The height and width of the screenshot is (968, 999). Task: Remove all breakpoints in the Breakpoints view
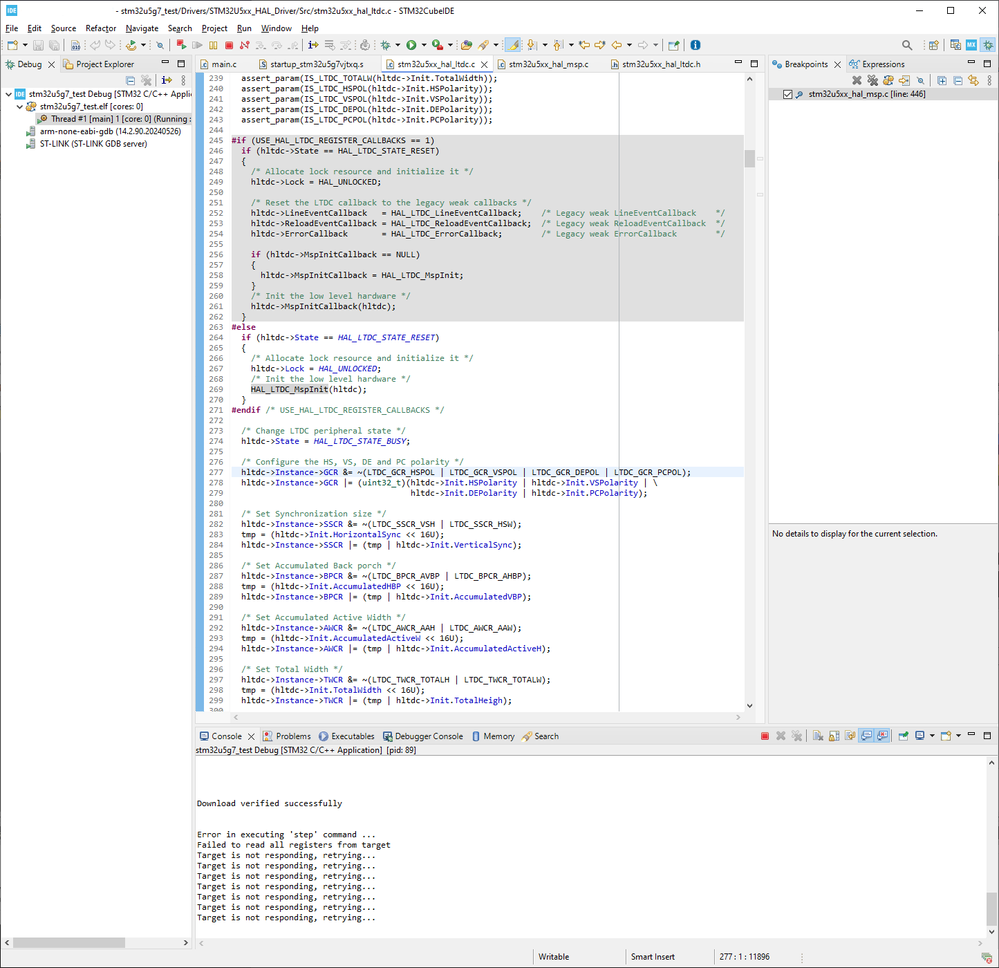872,81
